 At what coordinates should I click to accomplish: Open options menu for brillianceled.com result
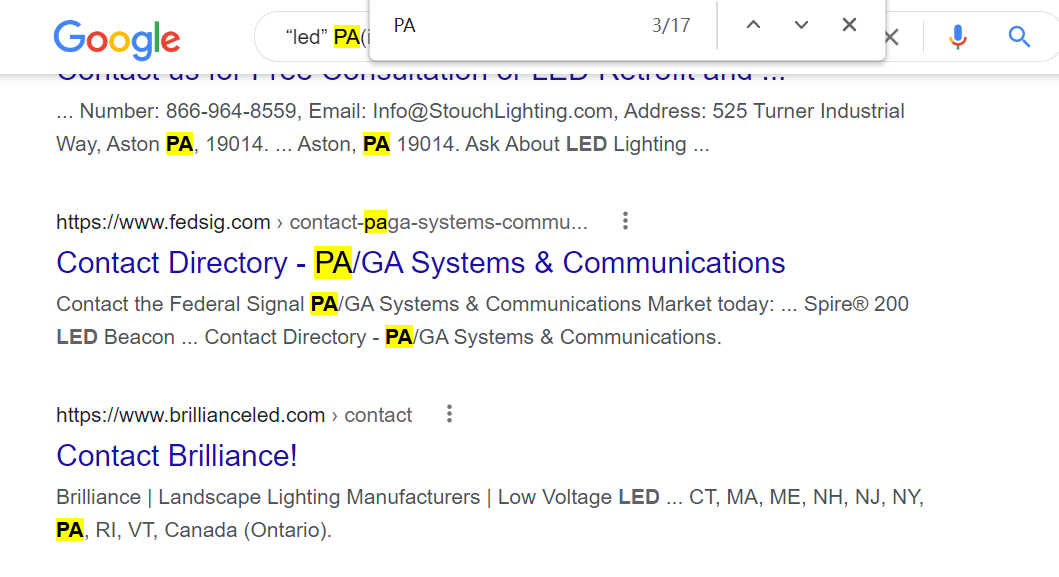[x=449, y=413]
